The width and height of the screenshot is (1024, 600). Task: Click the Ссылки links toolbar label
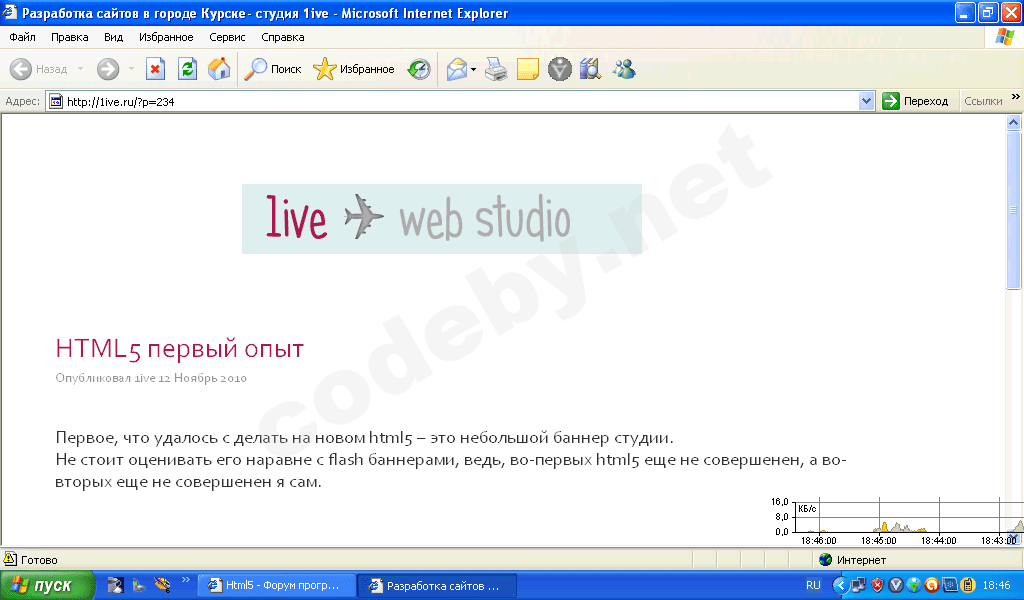983,101
